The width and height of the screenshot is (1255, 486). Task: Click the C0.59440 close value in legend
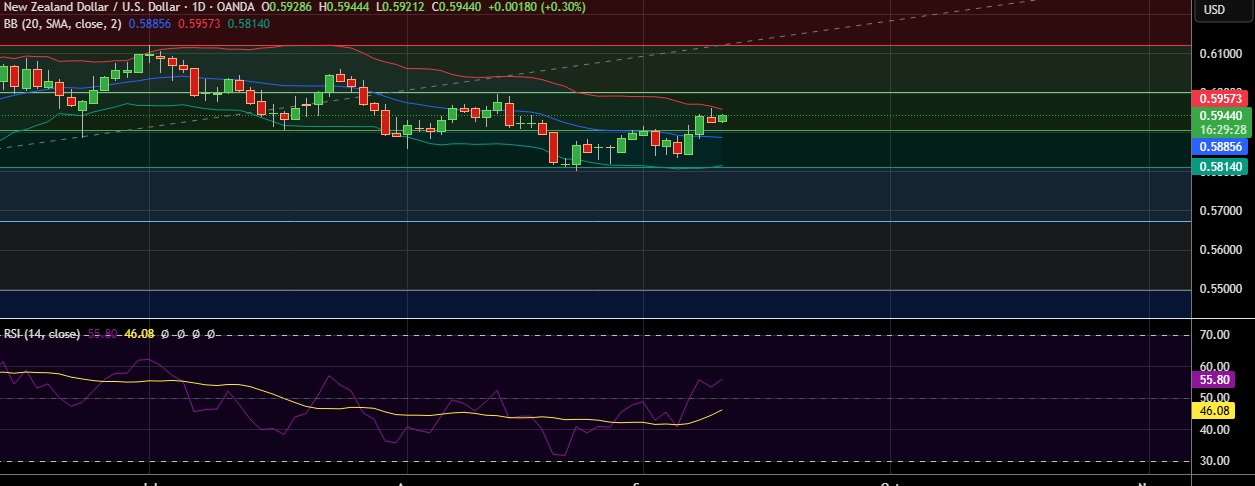[x=457, y=6]
